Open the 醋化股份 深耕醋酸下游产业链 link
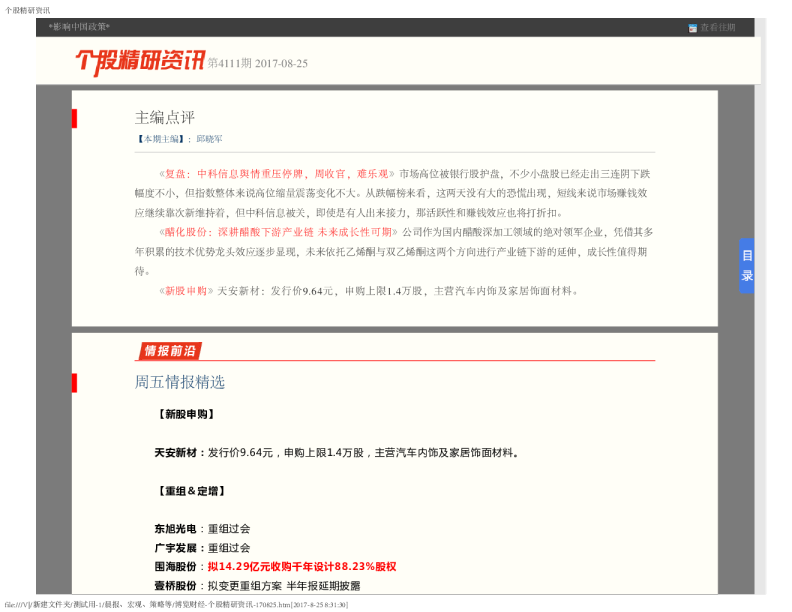The height and width of the screenshot is (612, 792). pyautogui.click(x=278, y=232)
